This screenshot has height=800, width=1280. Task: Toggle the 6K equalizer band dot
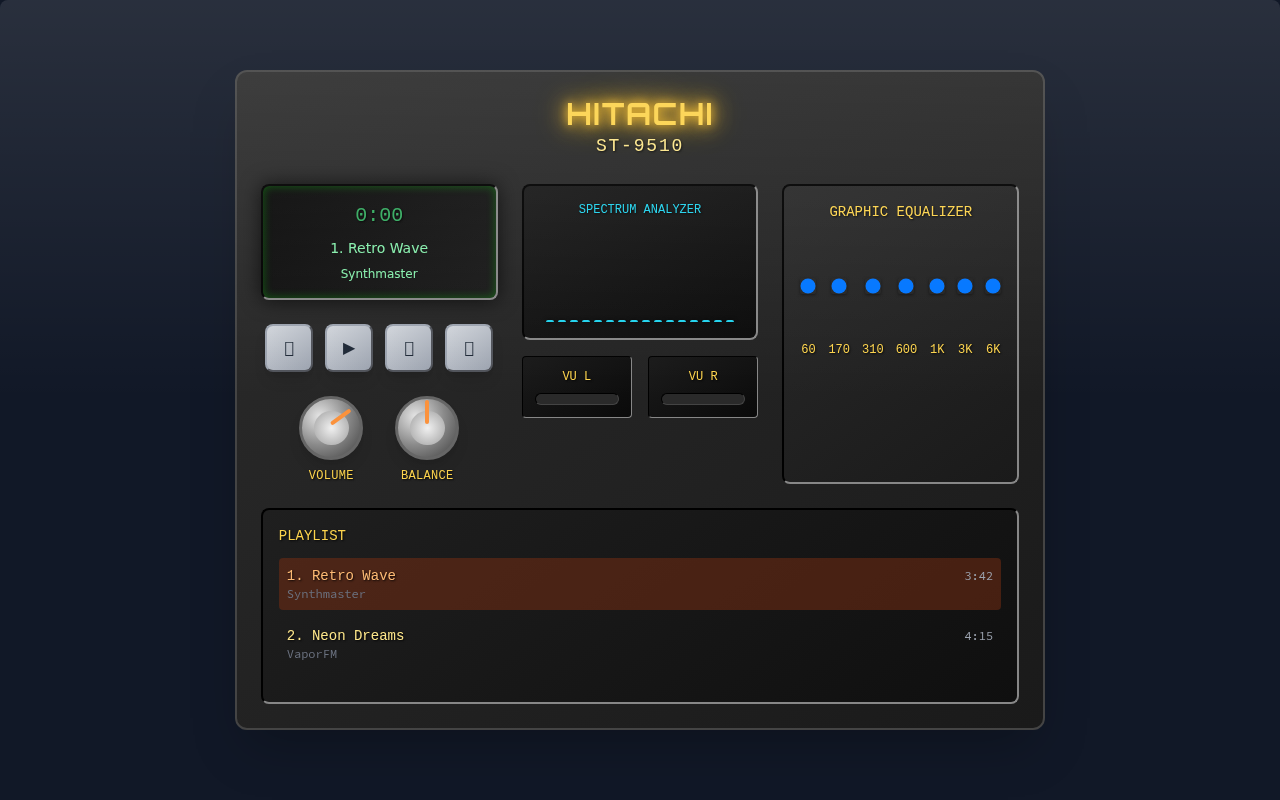click(992, 286)
